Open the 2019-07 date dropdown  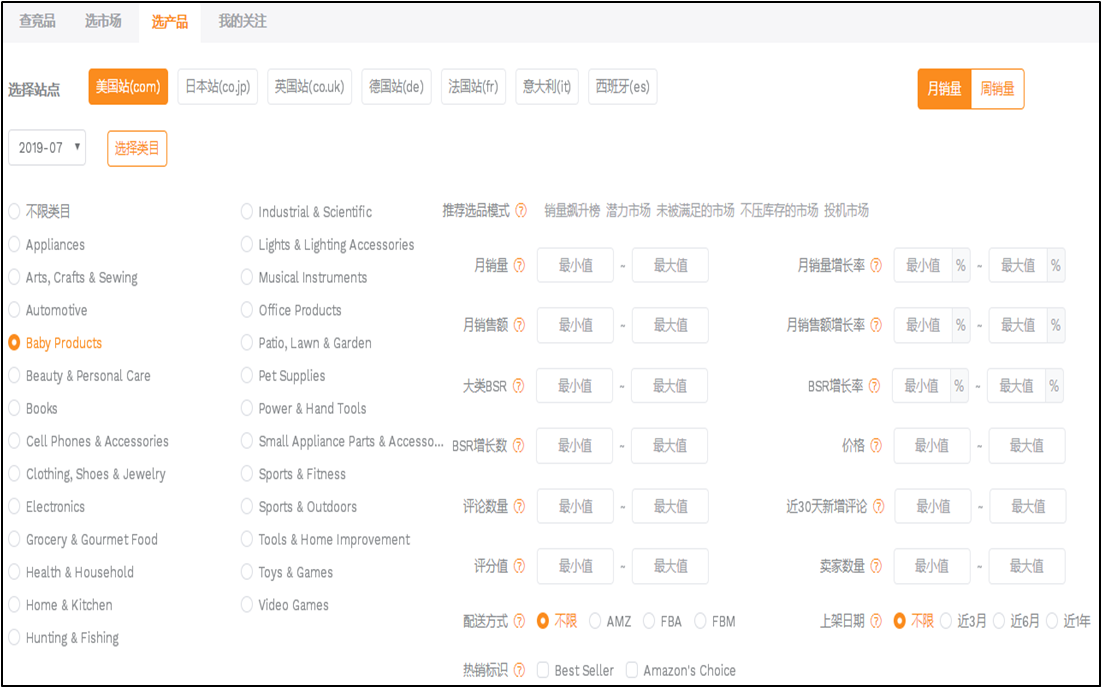(x=47, y=147)
